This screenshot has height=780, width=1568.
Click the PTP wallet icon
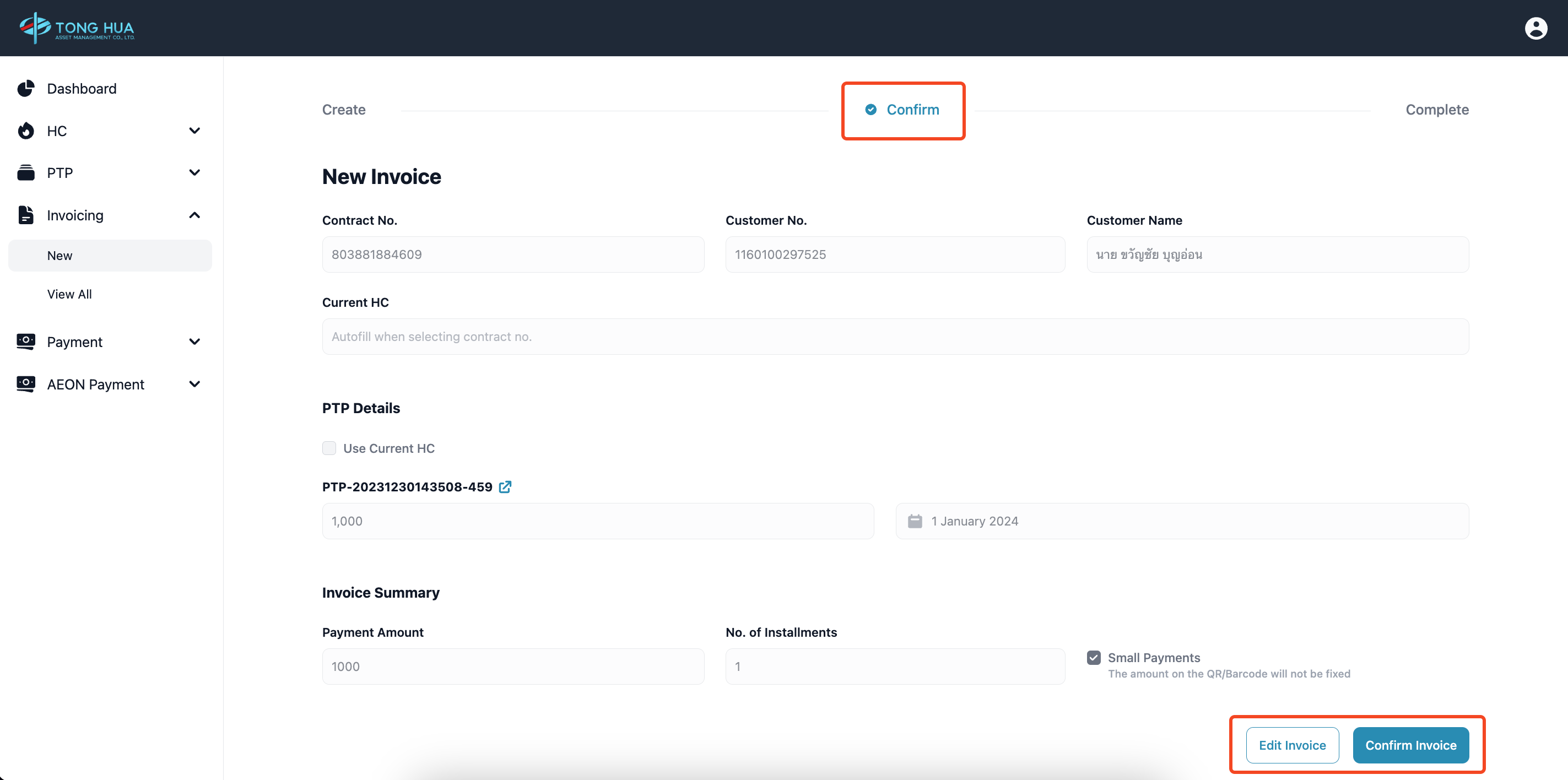coord(25,173)
